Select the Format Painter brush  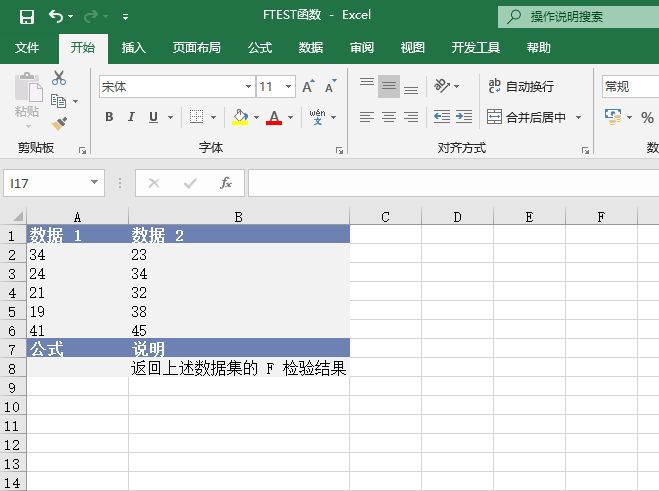[59, 124]
